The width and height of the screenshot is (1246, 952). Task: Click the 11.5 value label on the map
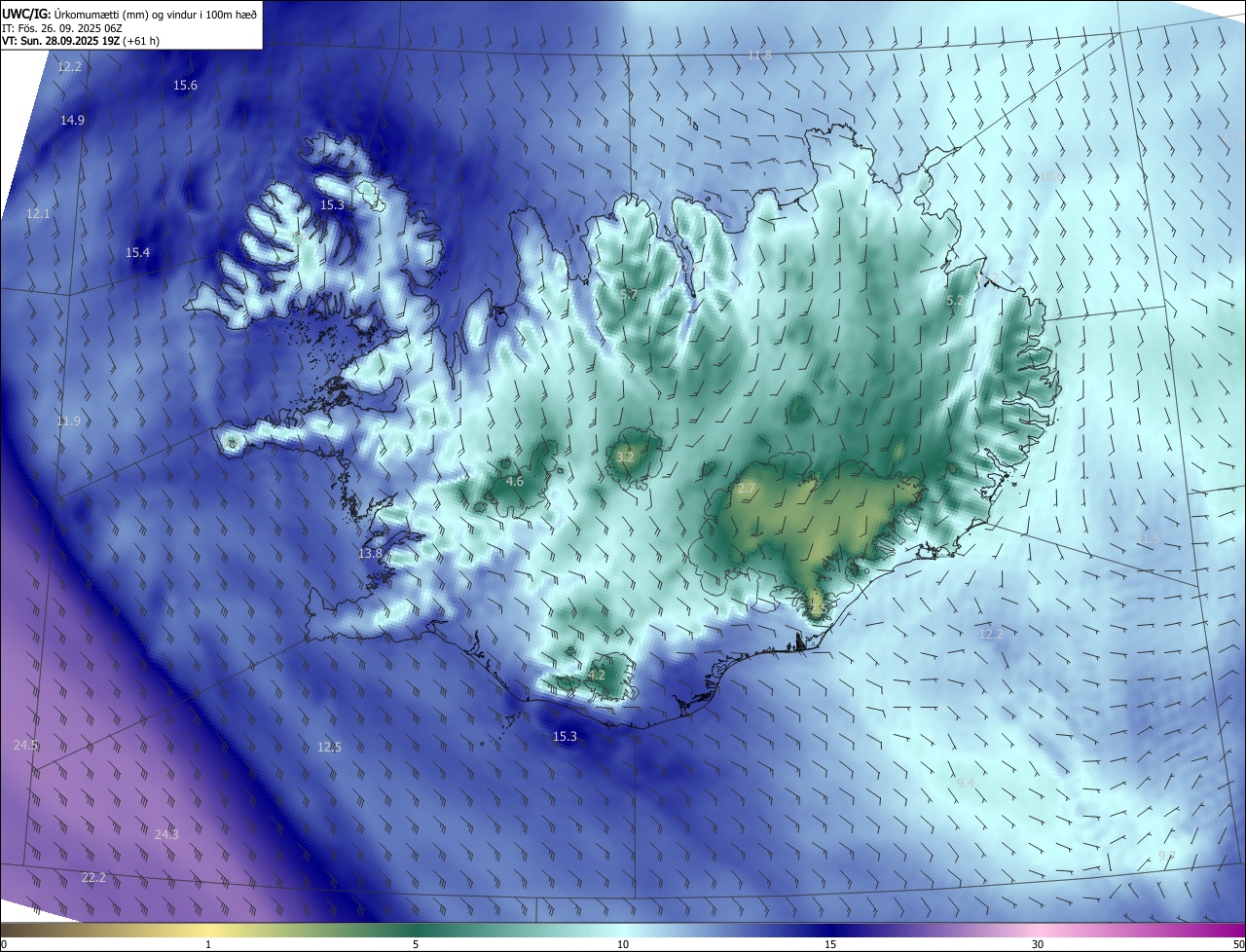[1149, 538]
